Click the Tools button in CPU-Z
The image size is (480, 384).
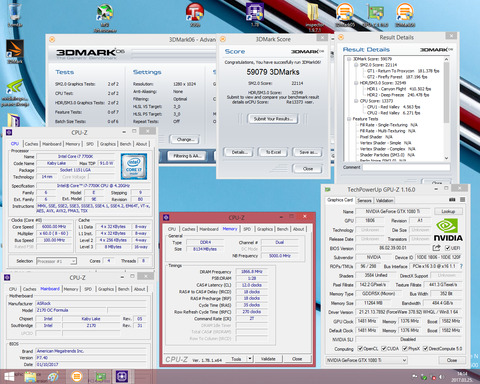click(236, 359)
